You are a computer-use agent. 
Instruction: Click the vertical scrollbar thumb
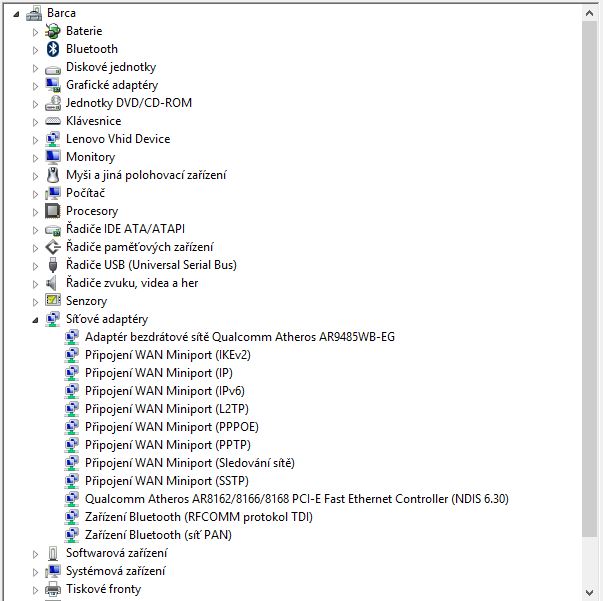click(589, 279)
